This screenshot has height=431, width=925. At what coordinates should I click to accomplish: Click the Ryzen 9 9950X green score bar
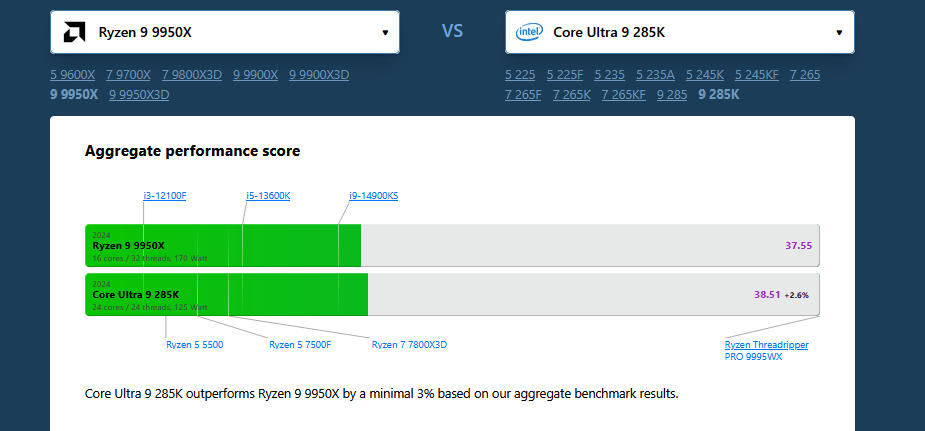point(224,245)
